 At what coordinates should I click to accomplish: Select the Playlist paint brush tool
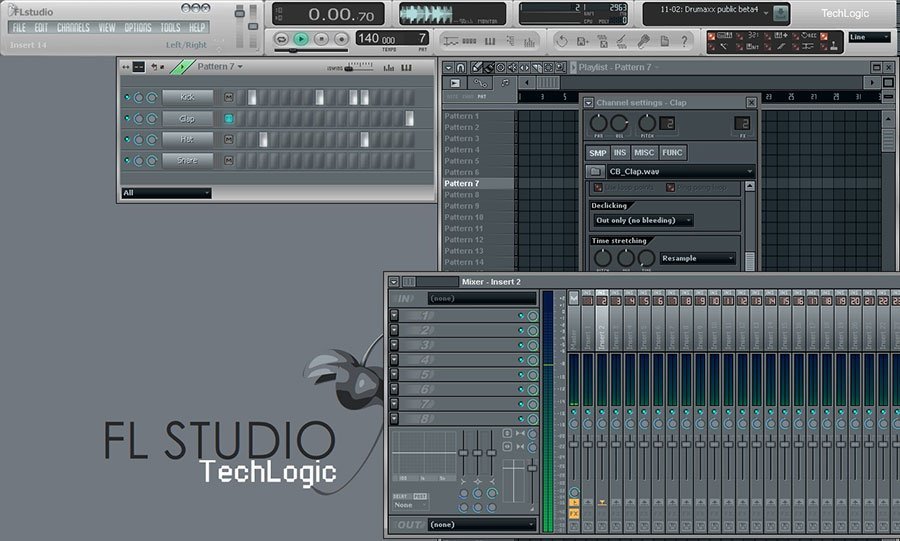pos(488,68)
